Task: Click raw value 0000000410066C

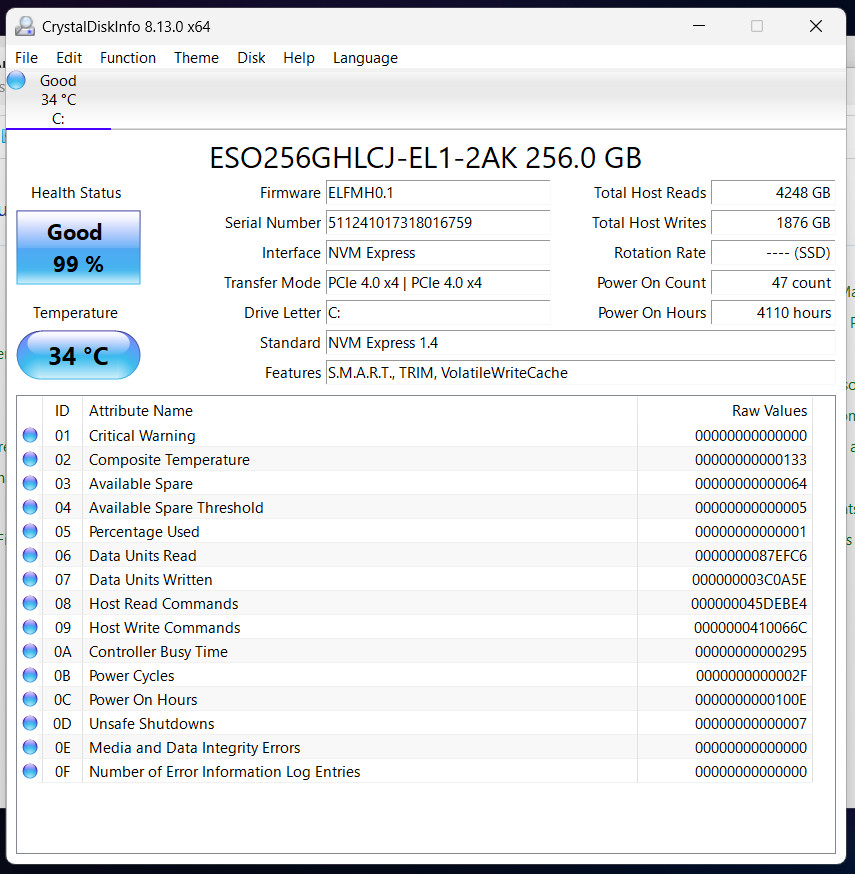Action: 750,628
